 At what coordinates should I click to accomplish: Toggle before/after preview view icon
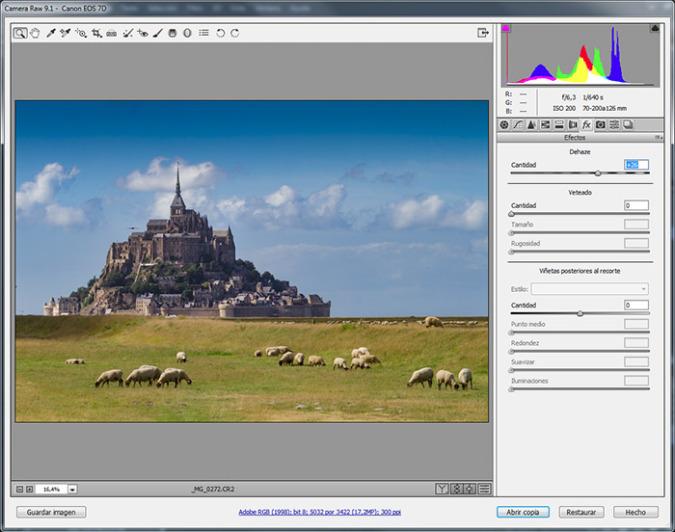pyautogui.click(x=441, y=489)
